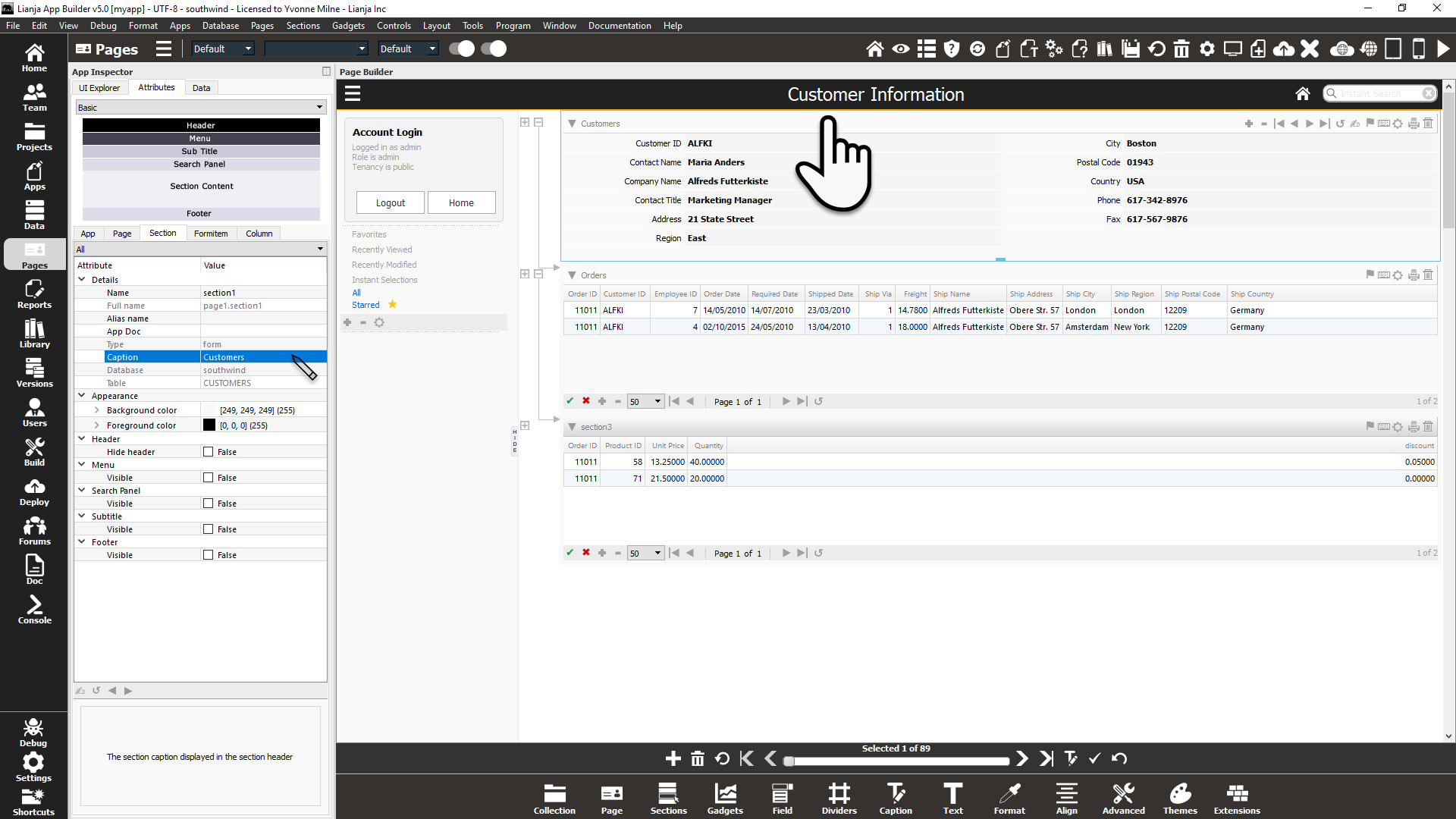Enable the Footer Visible checkbox
Image resolution: width=1456 pixels, height=819 pixels.
pos(209,555)
